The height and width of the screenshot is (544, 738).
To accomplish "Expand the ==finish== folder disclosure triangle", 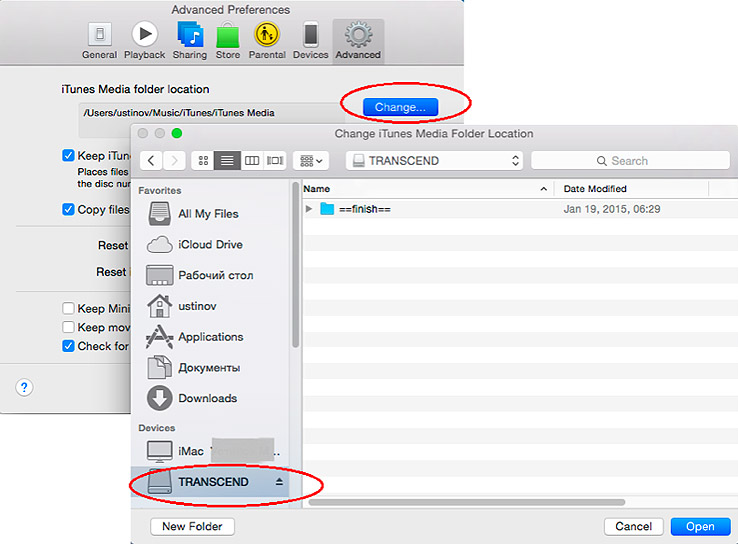I will (309, 208).
